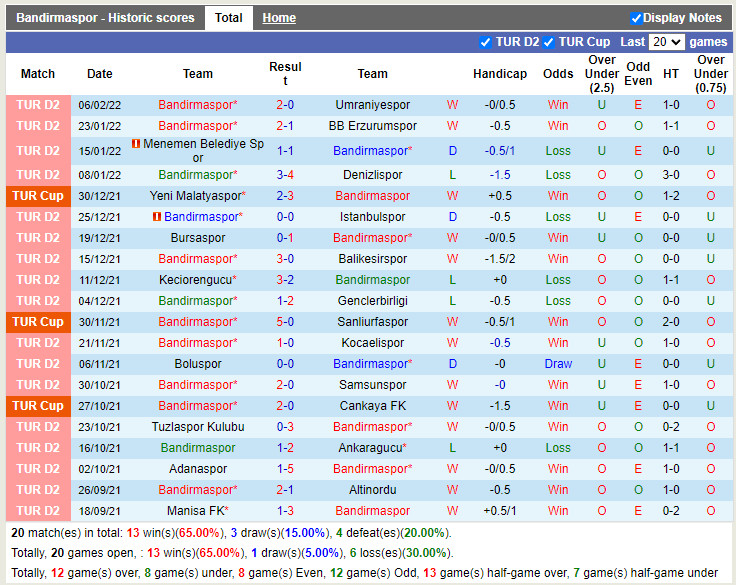The image size is (736, 585).
Task: Open the Yeni Malatyaspor team page
Action: [198, 196]
